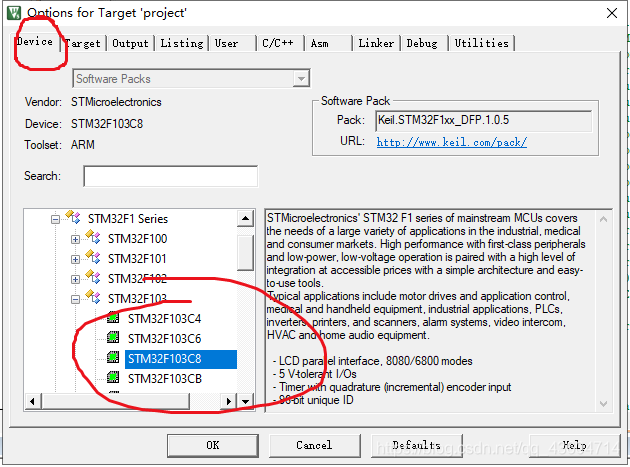Select STM32F101 in device tree
630x467 pixels.
(137, 259)
